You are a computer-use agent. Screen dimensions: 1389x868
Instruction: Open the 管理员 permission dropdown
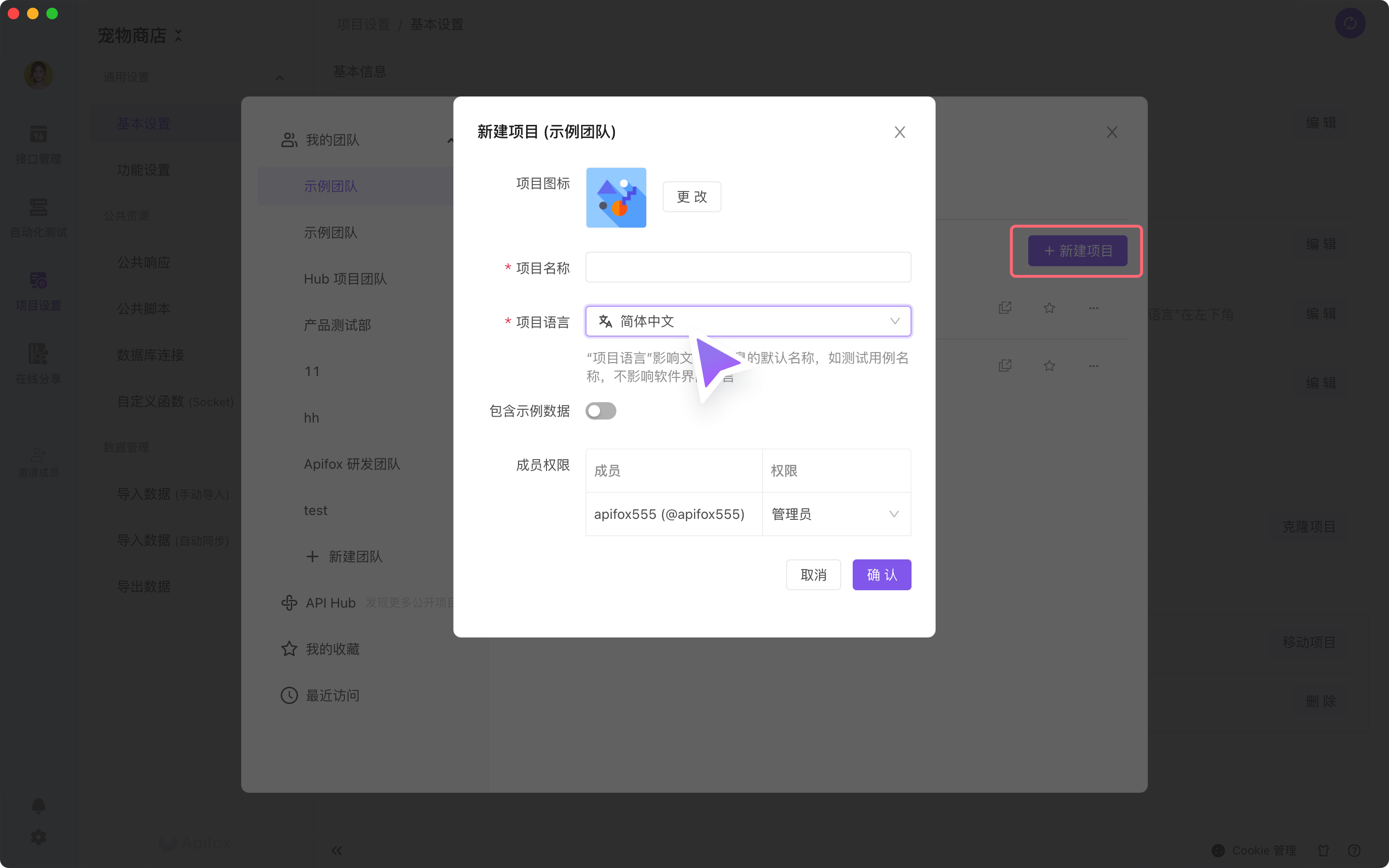coord(836,514)
